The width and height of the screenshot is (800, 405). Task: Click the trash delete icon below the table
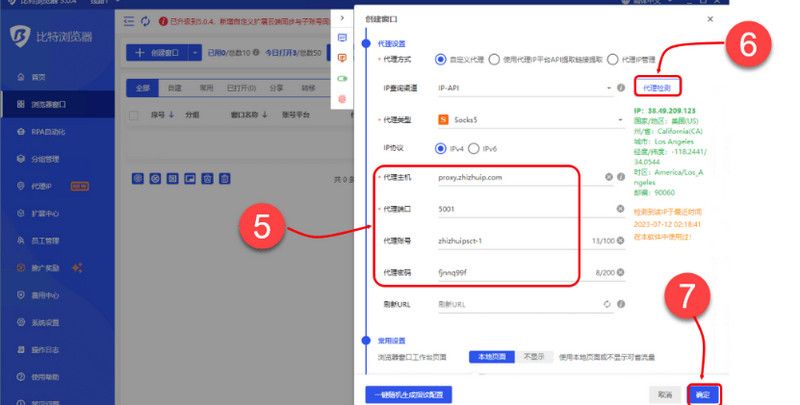pyautogui.click(x=225, y=179)
